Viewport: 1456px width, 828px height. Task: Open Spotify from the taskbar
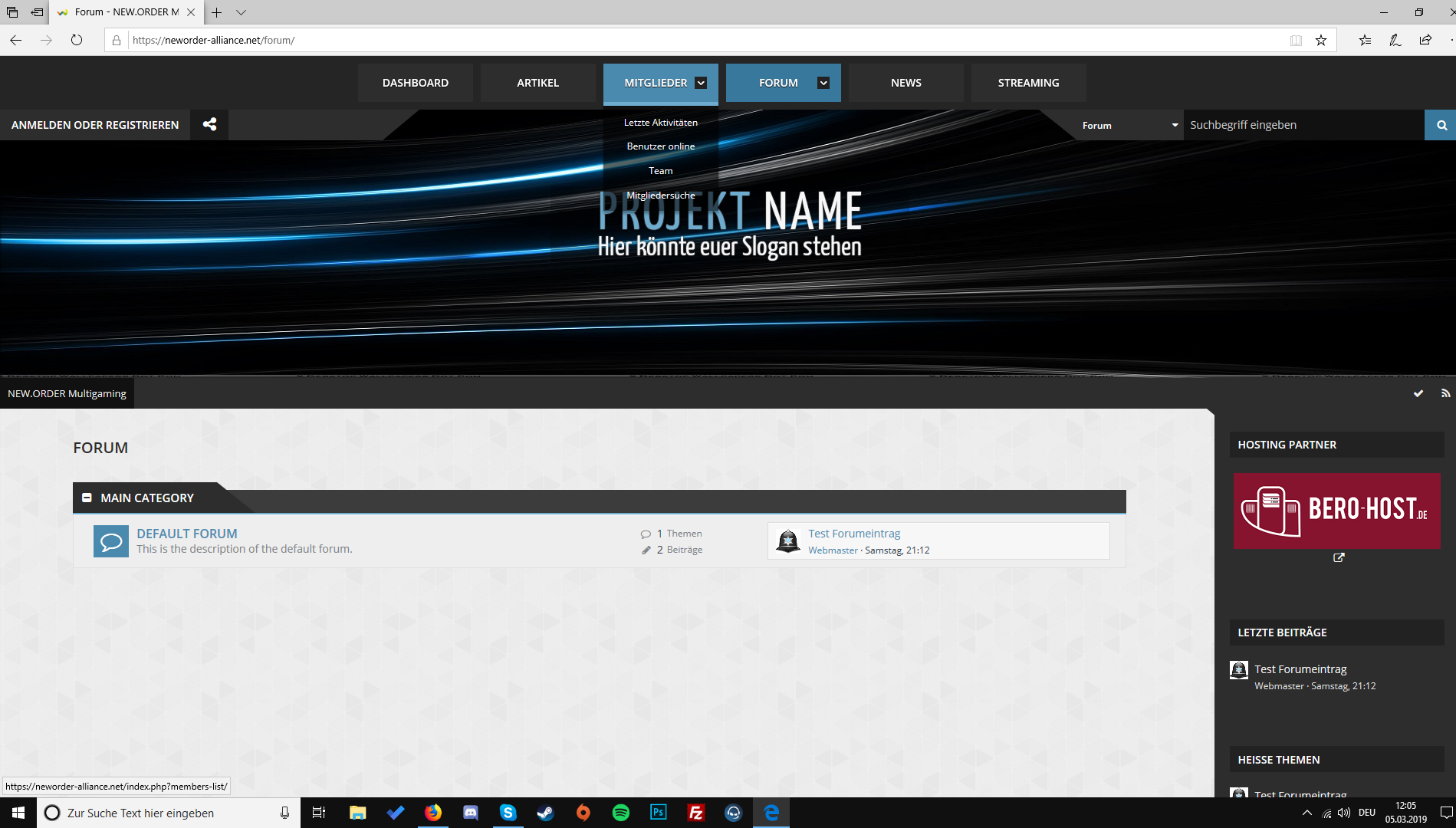[620, 813]
